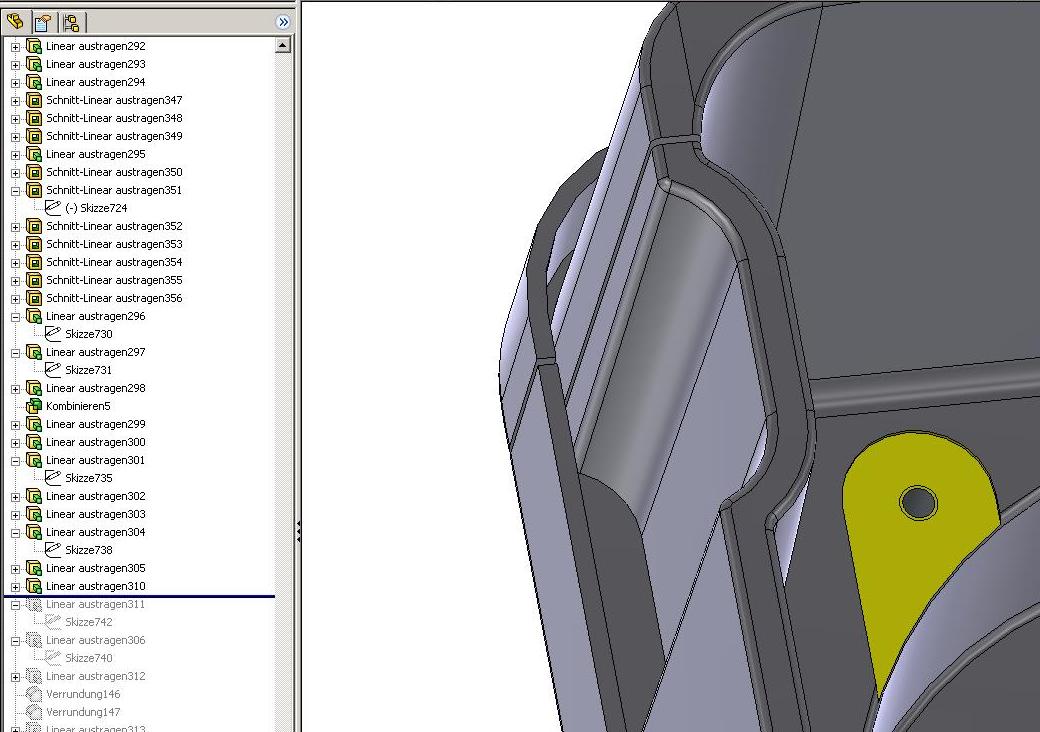
Task: Select the suppressed feature Linear austragen306
Action: click(96, 640)
